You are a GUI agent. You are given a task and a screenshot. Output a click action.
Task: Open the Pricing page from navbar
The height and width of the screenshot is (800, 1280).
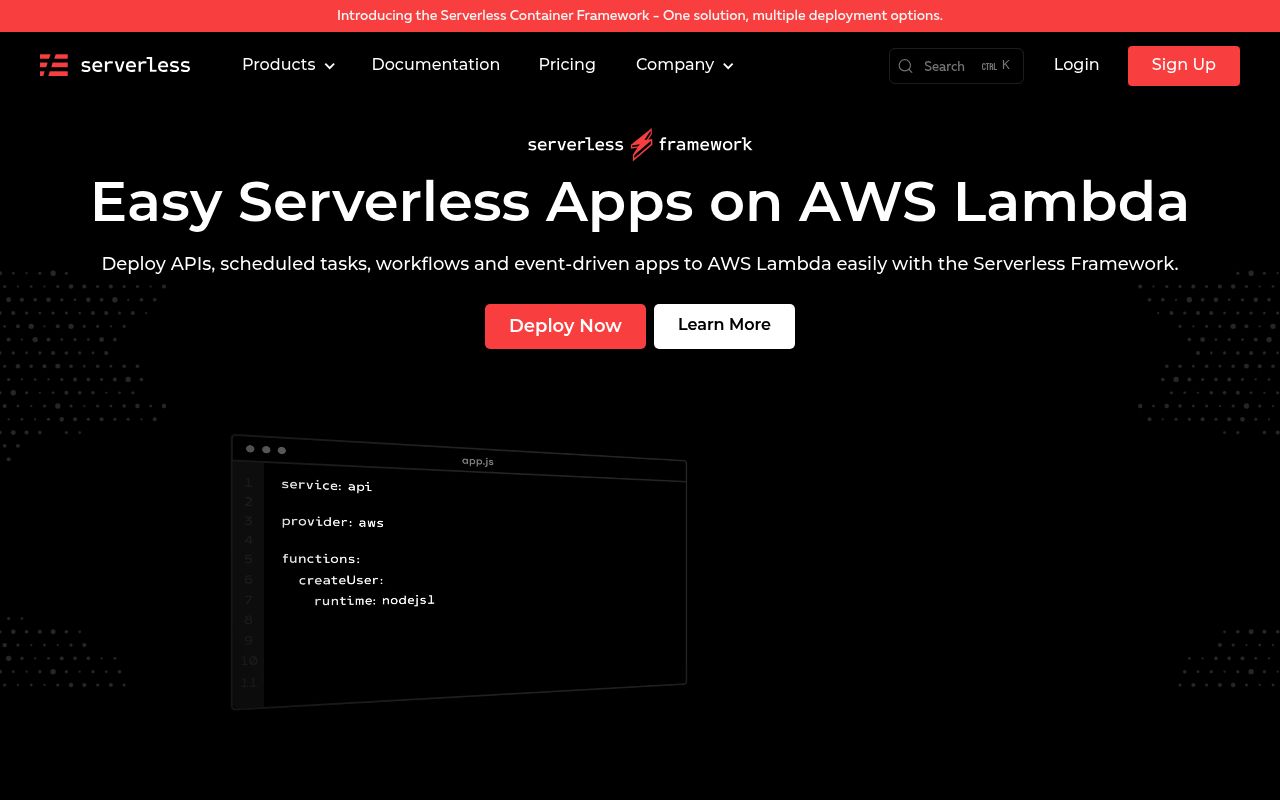coord(567,65)
